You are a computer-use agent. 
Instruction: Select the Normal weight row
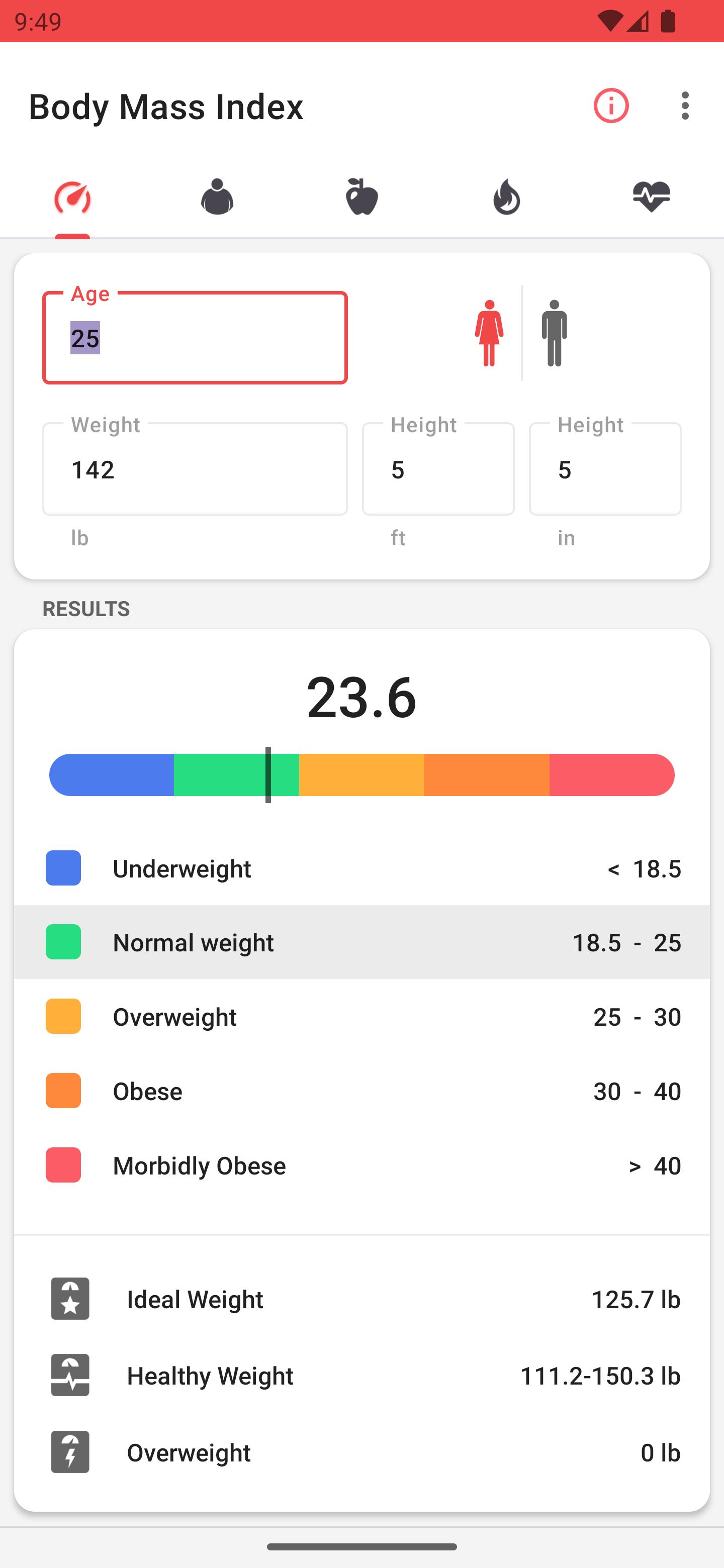point(361,942)
